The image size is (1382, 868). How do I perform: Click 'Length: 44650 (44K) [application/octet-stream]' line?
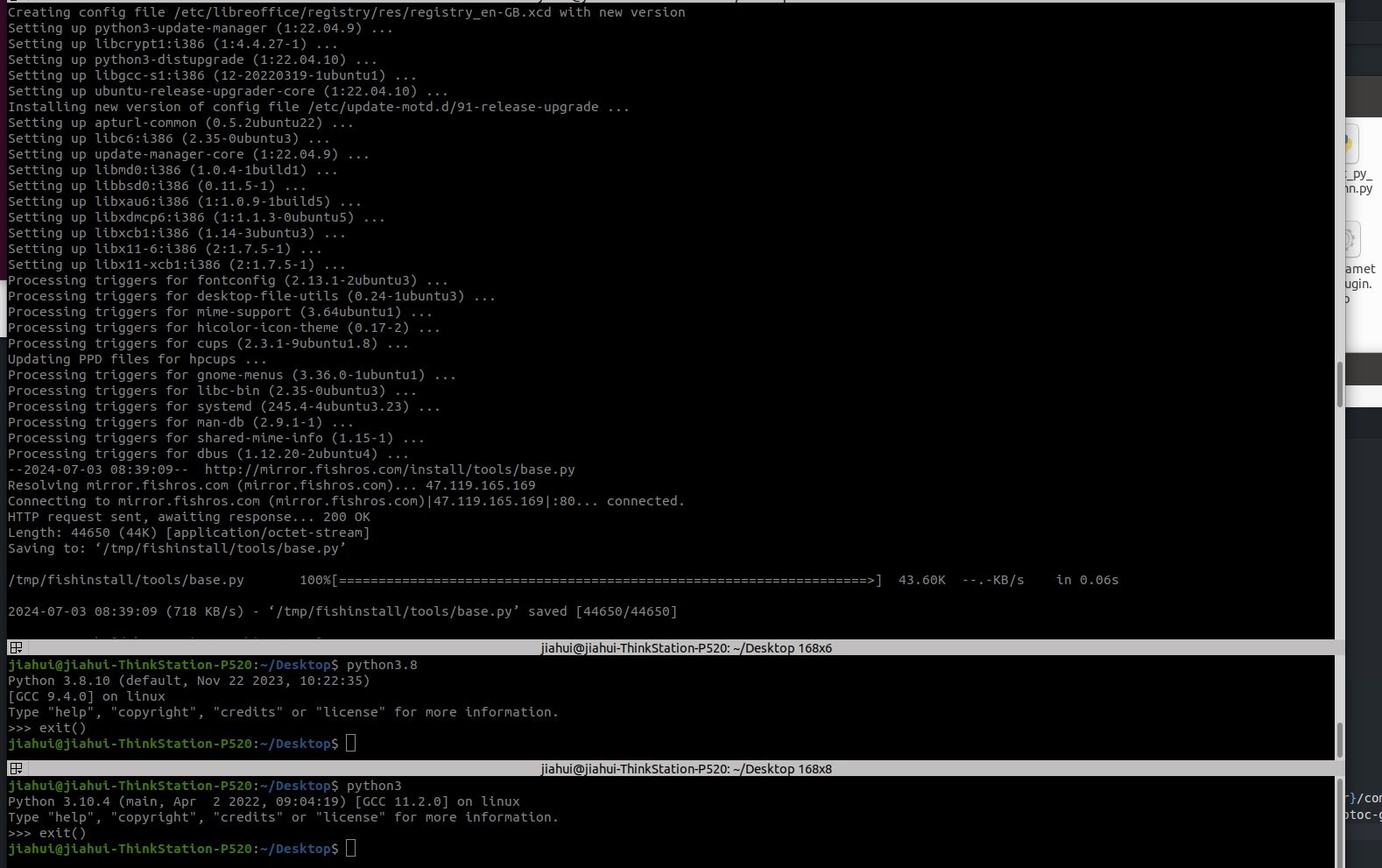(x=189, y=533)
